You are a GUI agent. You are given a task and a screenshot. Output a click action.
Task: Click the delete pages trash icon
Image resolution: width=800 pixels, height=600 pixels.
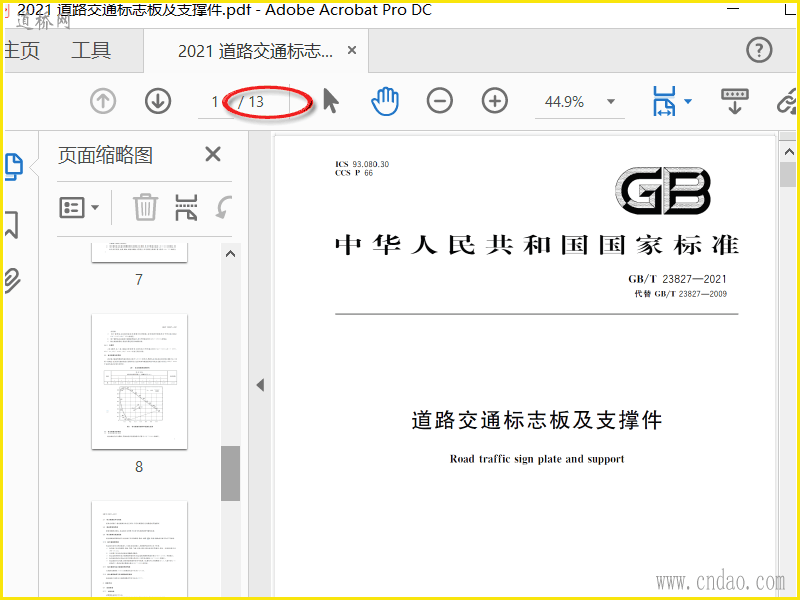pyautogui.click(x=145, y=207)
